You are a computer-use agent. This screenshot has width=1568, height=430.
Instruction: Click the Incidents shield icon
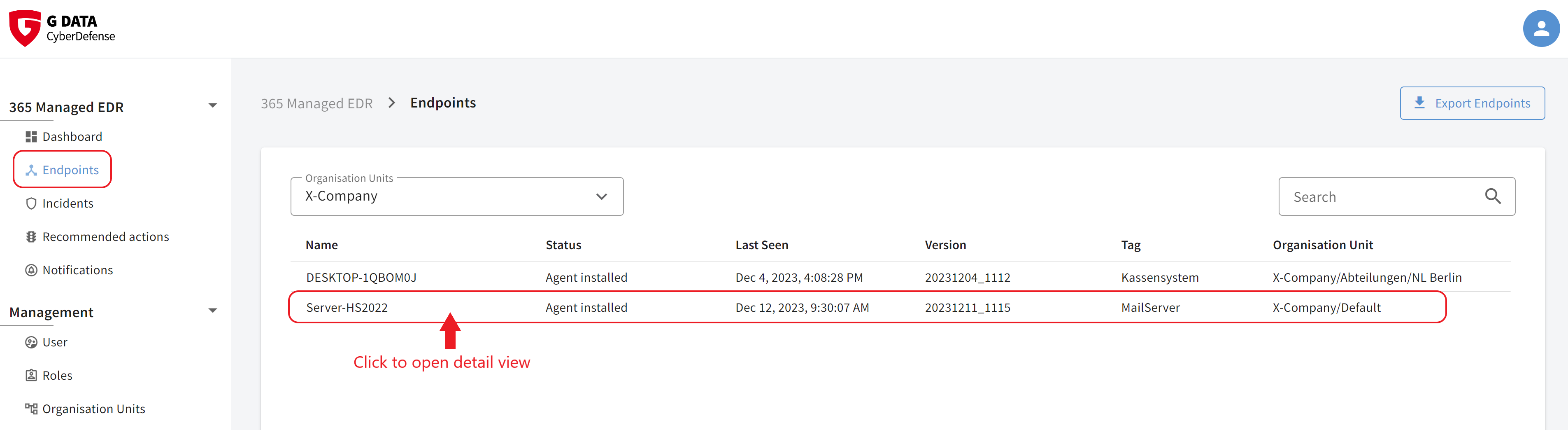pos(31,203)
